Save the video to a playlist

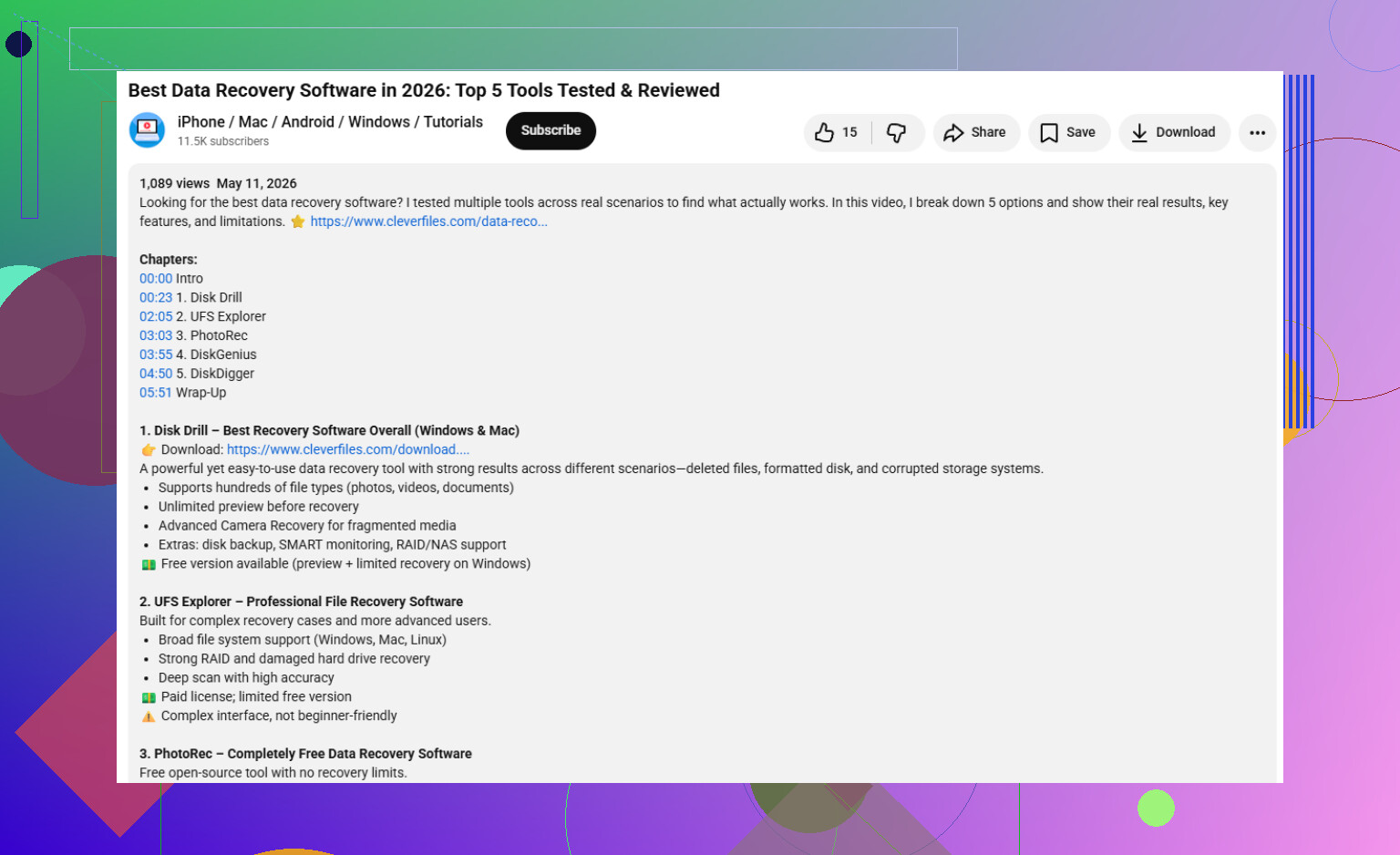1068,132
